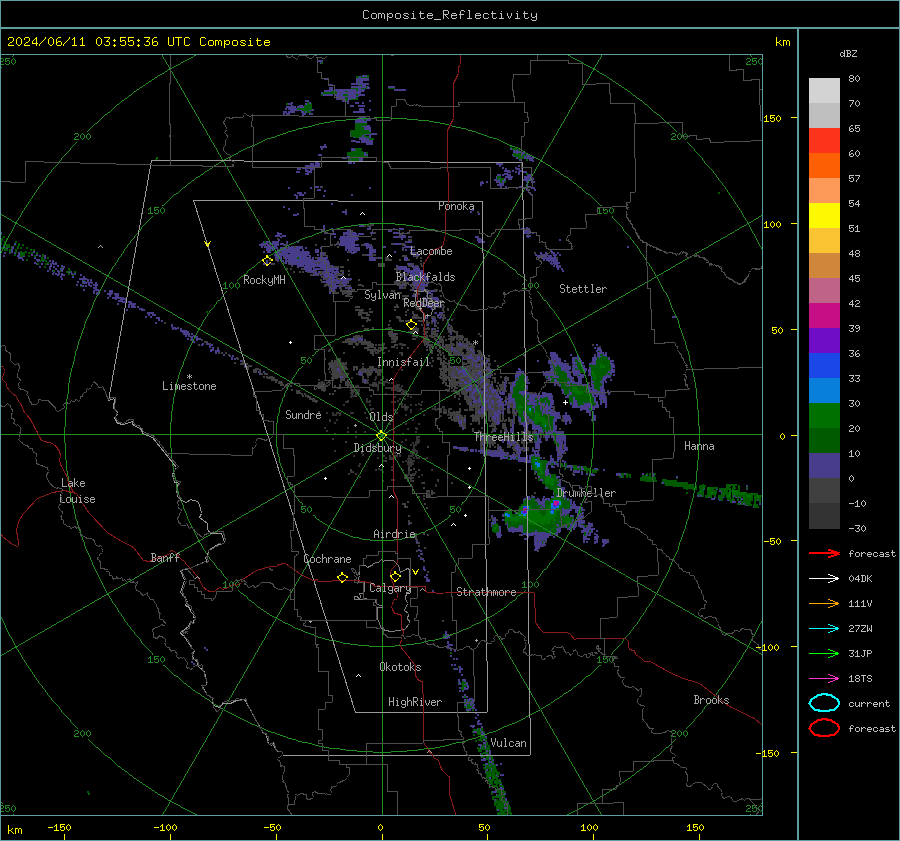Click the red forecast arrow in the legend
The width and height of the screenshot is (900, 841).
click(824, 553)
